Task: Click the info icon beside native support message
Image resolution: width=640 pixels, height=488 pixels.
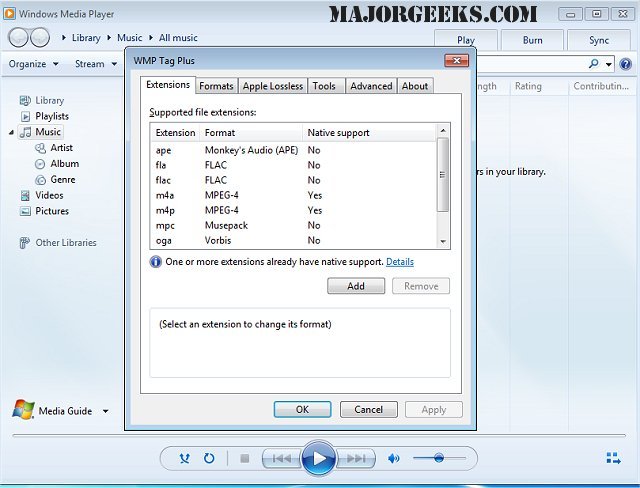Action: tap(156, 262)
